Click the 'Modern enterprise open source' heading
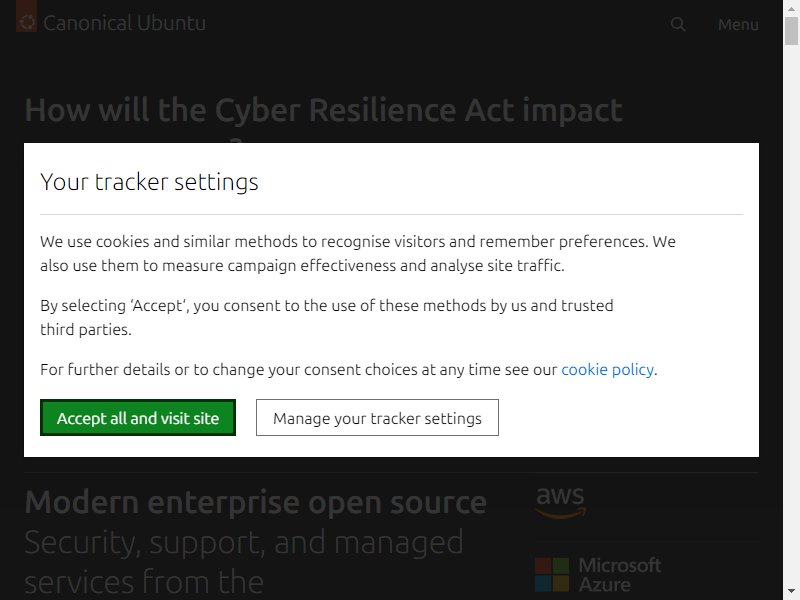800x600 pixels. pyautogui.click(x=256, y=502)
